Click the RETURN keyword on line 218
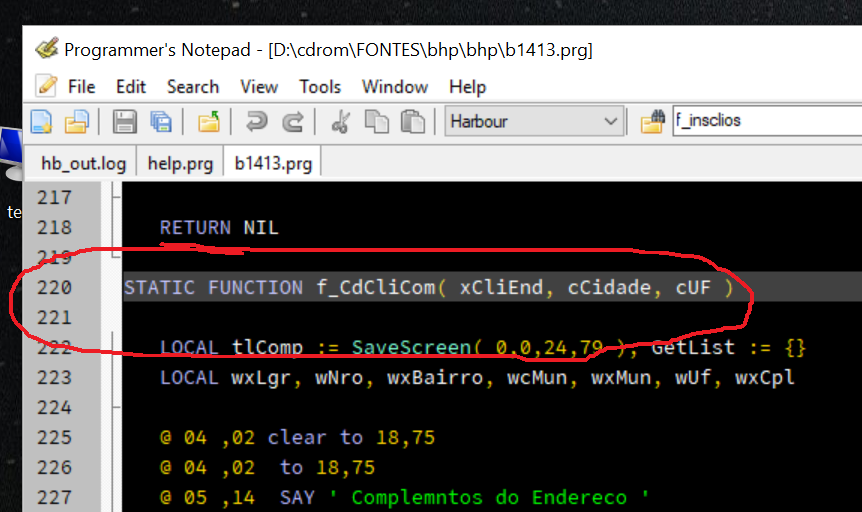 point(195,228)
